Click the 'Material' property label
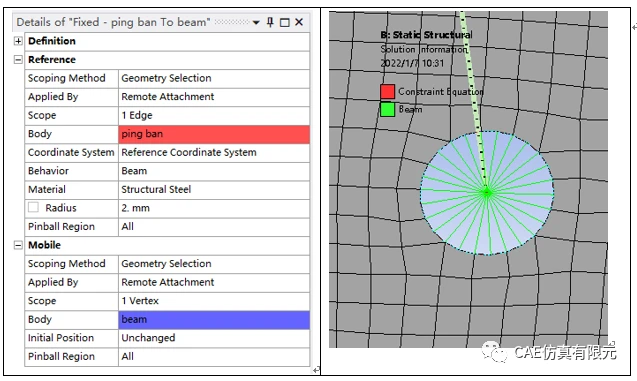Viewport: 637px width, 381px height. [47, 190]
